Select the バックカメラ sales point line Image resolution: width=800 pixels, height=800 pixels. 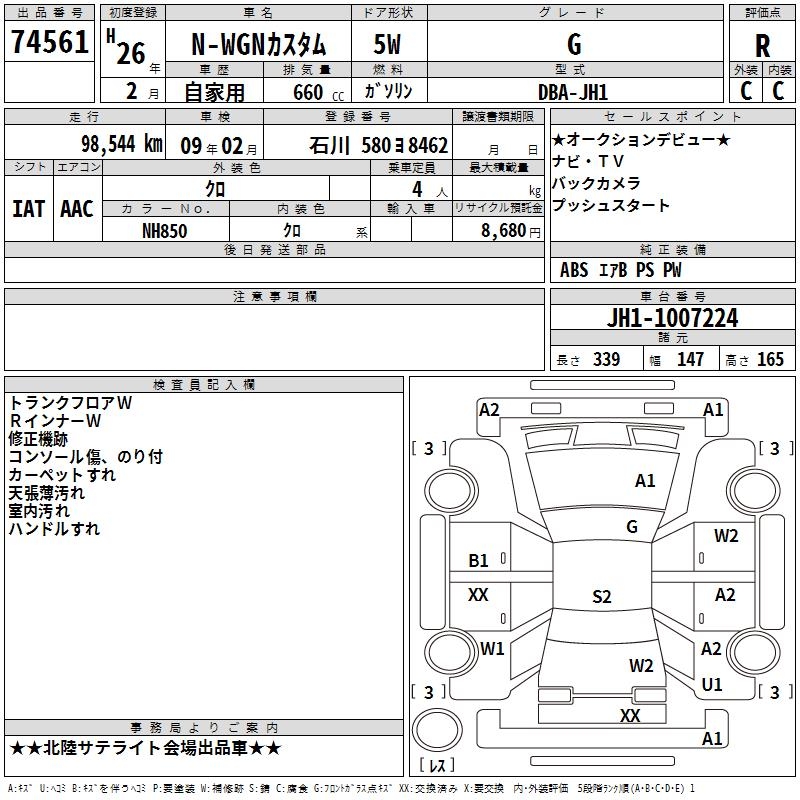click(597, 184)
